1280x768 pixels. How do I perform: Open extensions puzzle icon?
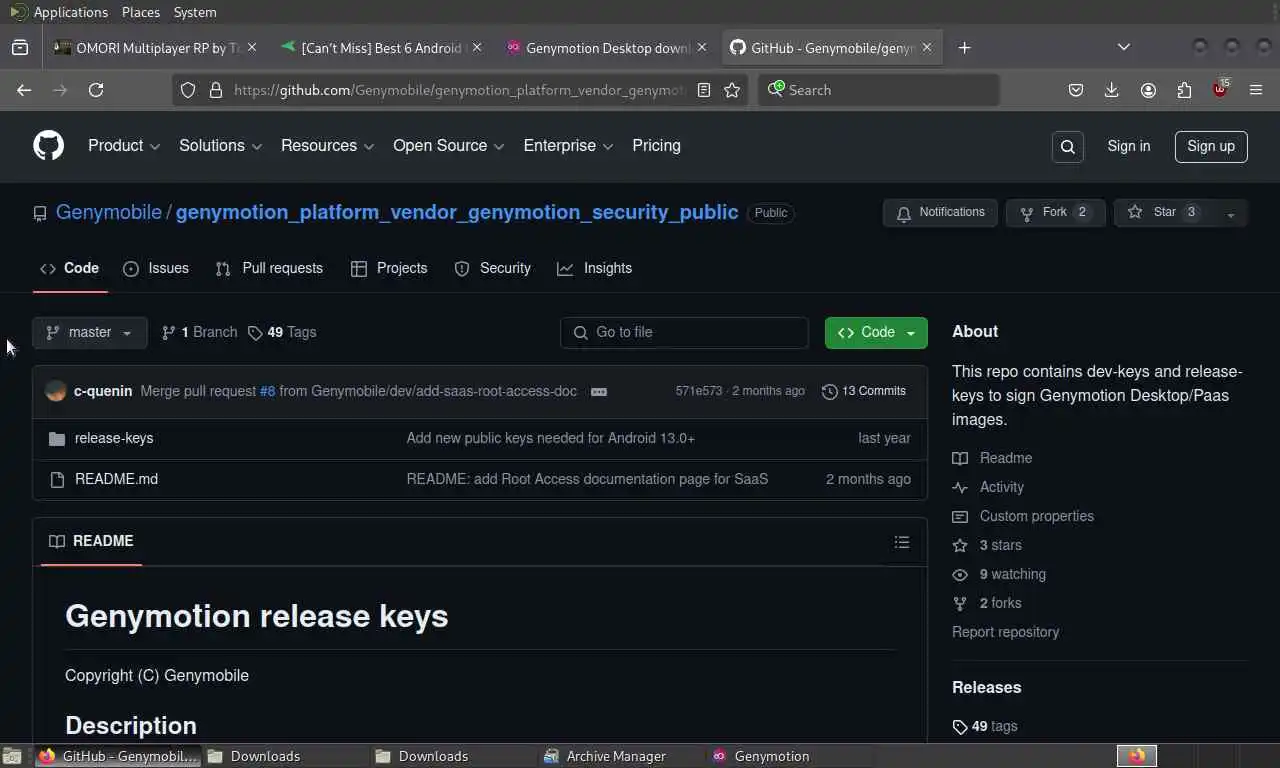pos(1184,90)
